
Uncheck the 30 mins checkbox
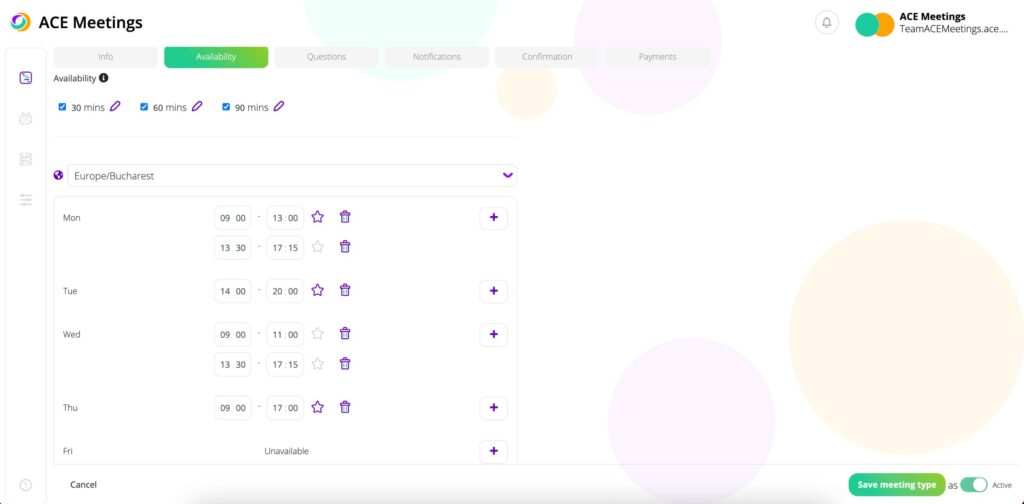[62, 107]
